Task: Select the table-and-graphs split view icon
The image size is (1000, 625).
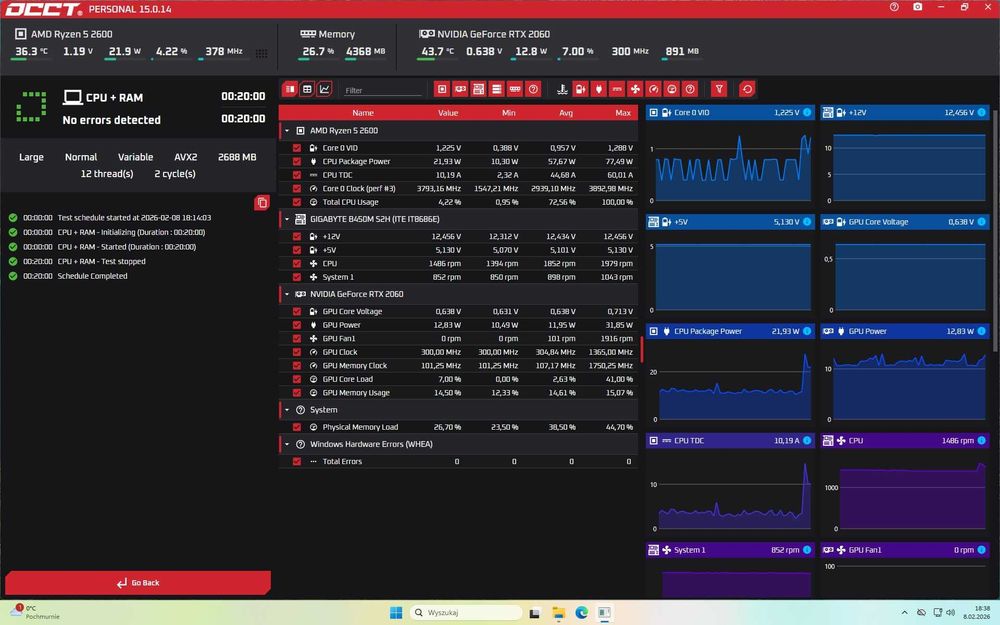Action: pyautogui.click(x=290, y=89)
